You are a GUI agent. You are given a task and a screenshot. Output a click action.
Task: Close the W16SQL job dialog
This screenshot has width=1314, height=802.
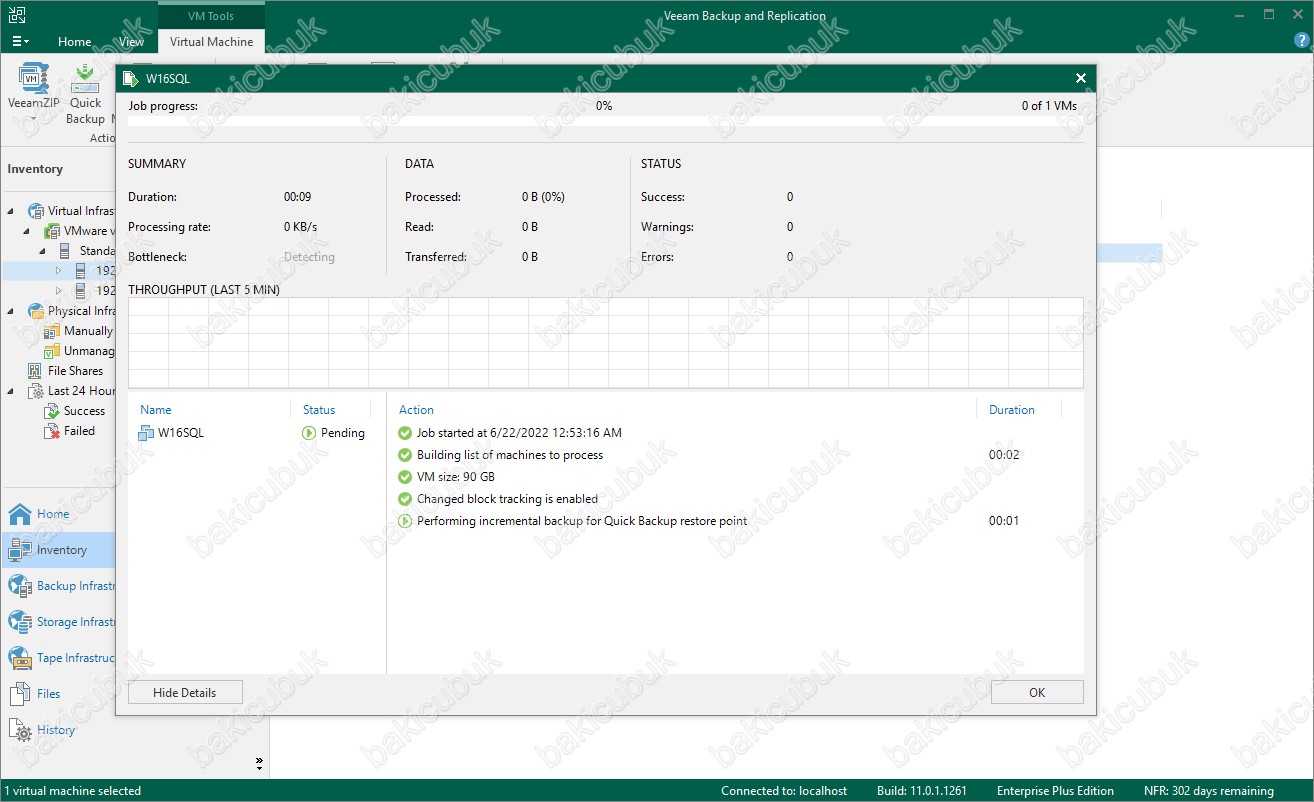[1080, 78]
